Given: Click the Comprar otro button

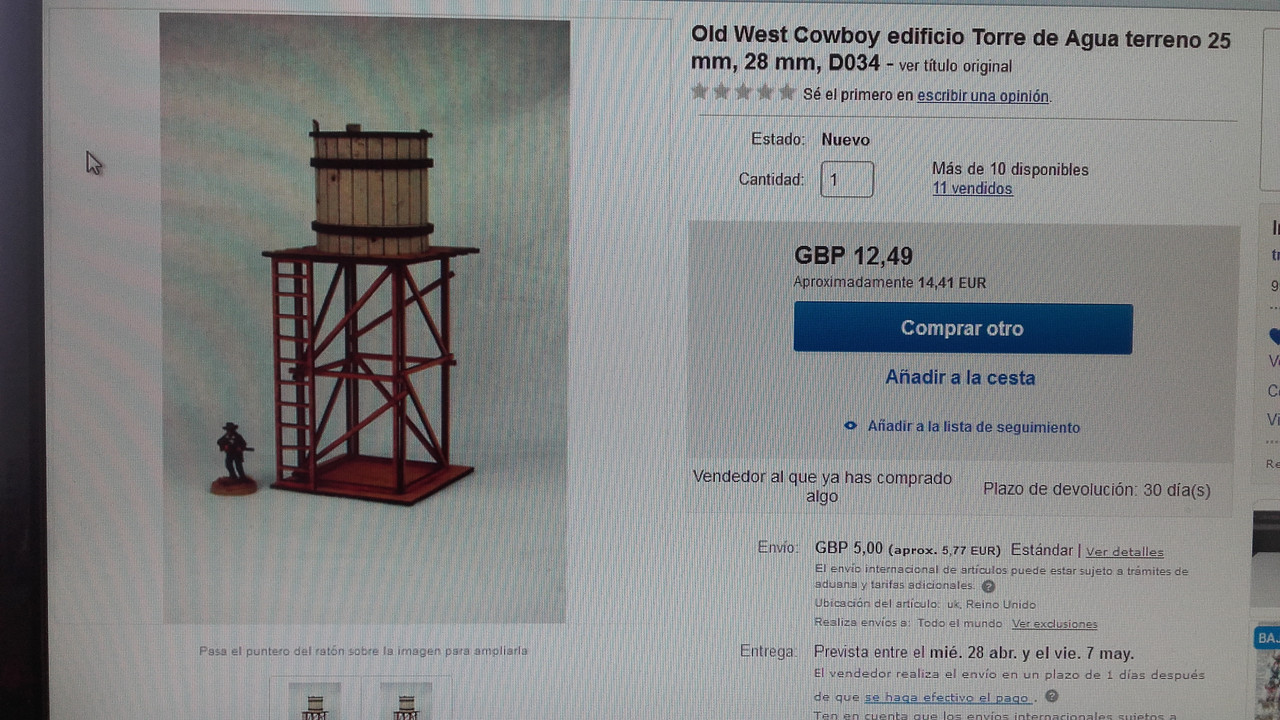Looking at the screenshot, I should (963, 328).
